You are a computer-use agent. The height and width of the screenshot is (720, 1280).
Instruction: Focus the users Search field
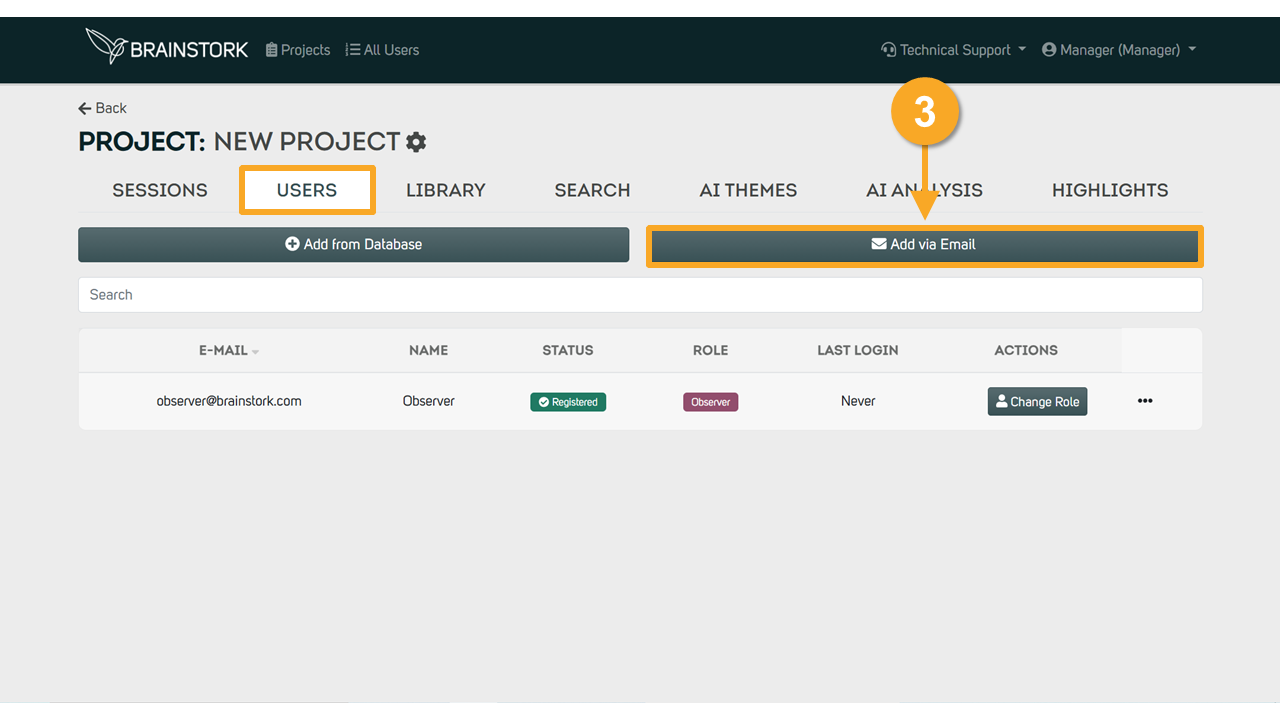point(640,295)
